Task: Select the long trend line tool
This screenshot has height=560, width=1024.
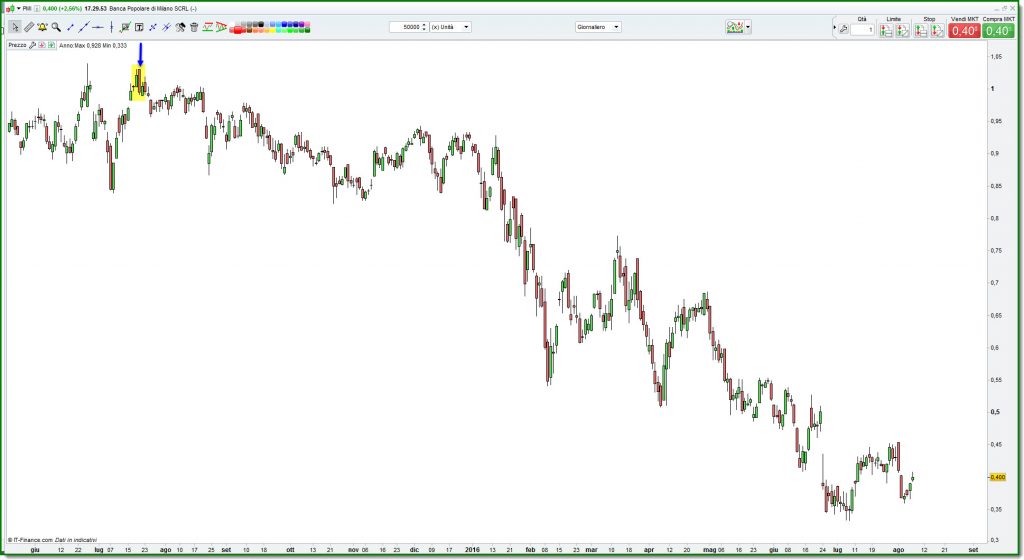Action: point(84,27)
